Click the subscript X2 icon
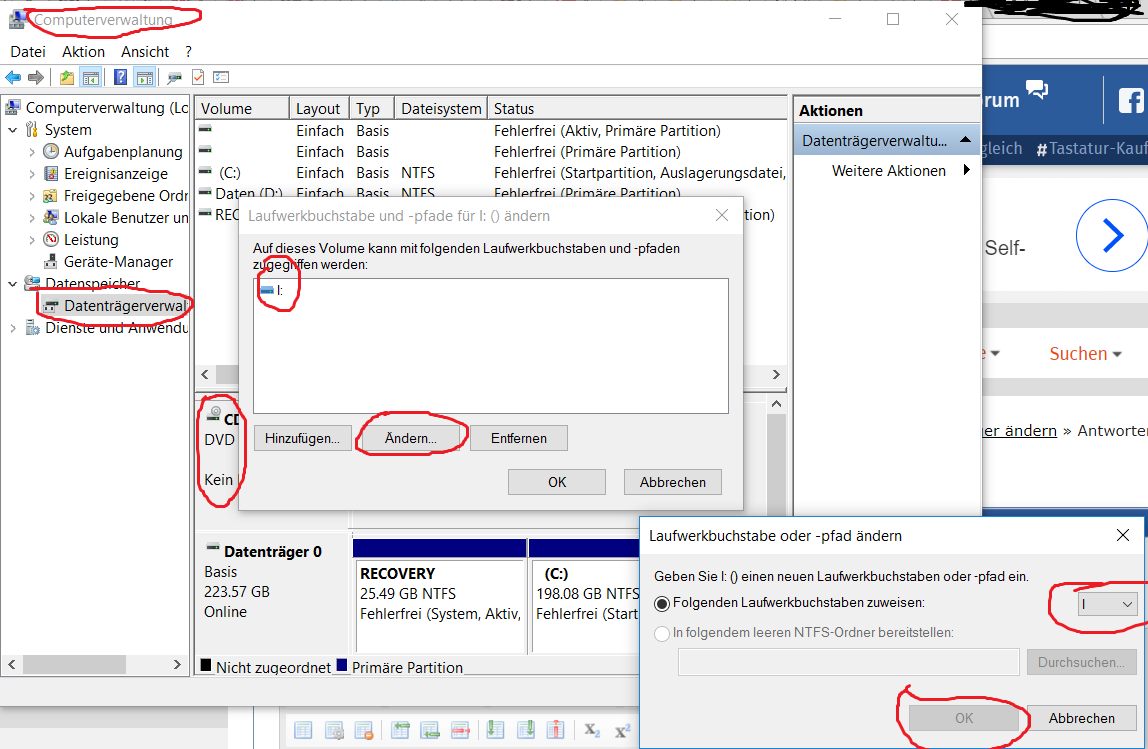 click(592, 731)
